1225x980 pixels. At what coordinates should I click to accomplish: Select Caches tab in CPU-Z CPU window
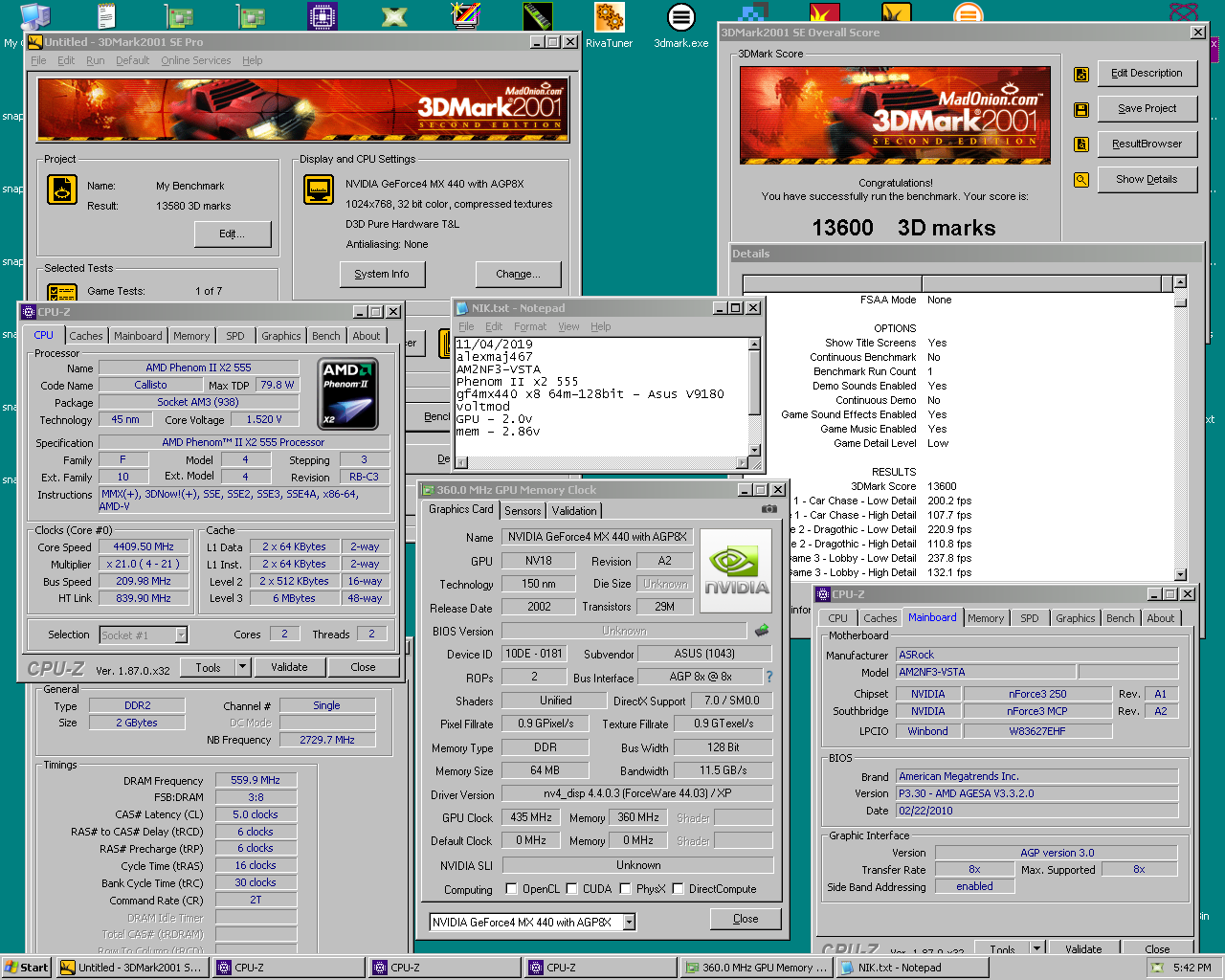pos(85,336)
